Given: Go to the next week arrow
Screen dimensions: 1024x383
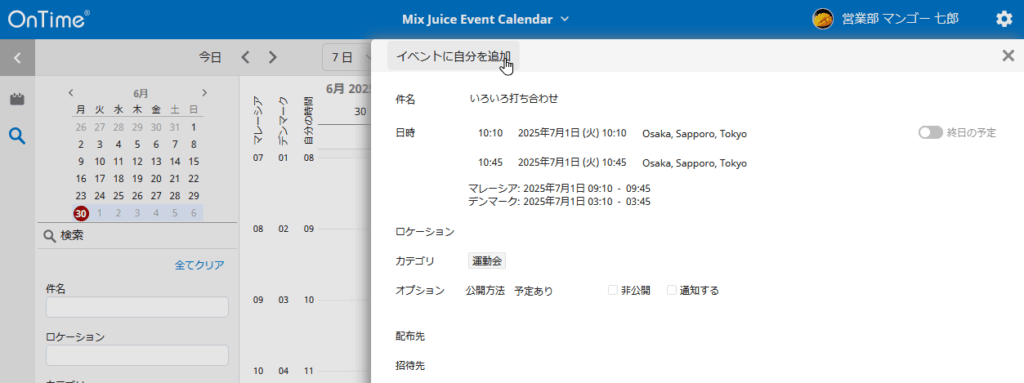Looking at the screenshot, I should 273,58.
